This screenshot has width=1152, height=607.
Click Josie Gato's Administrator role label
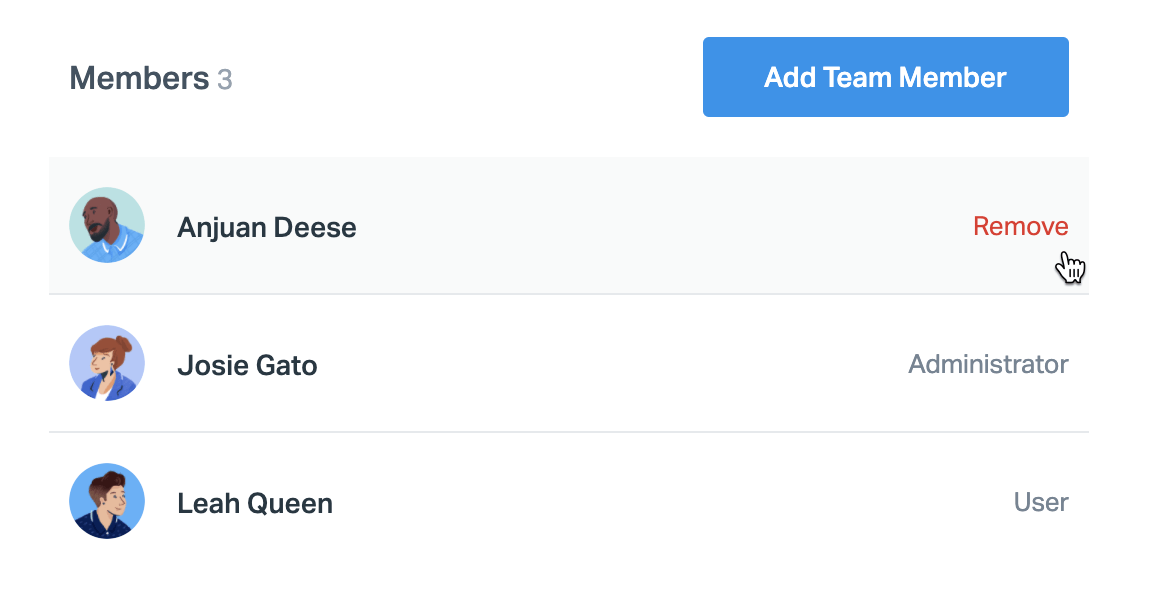[x=987, y=364]
